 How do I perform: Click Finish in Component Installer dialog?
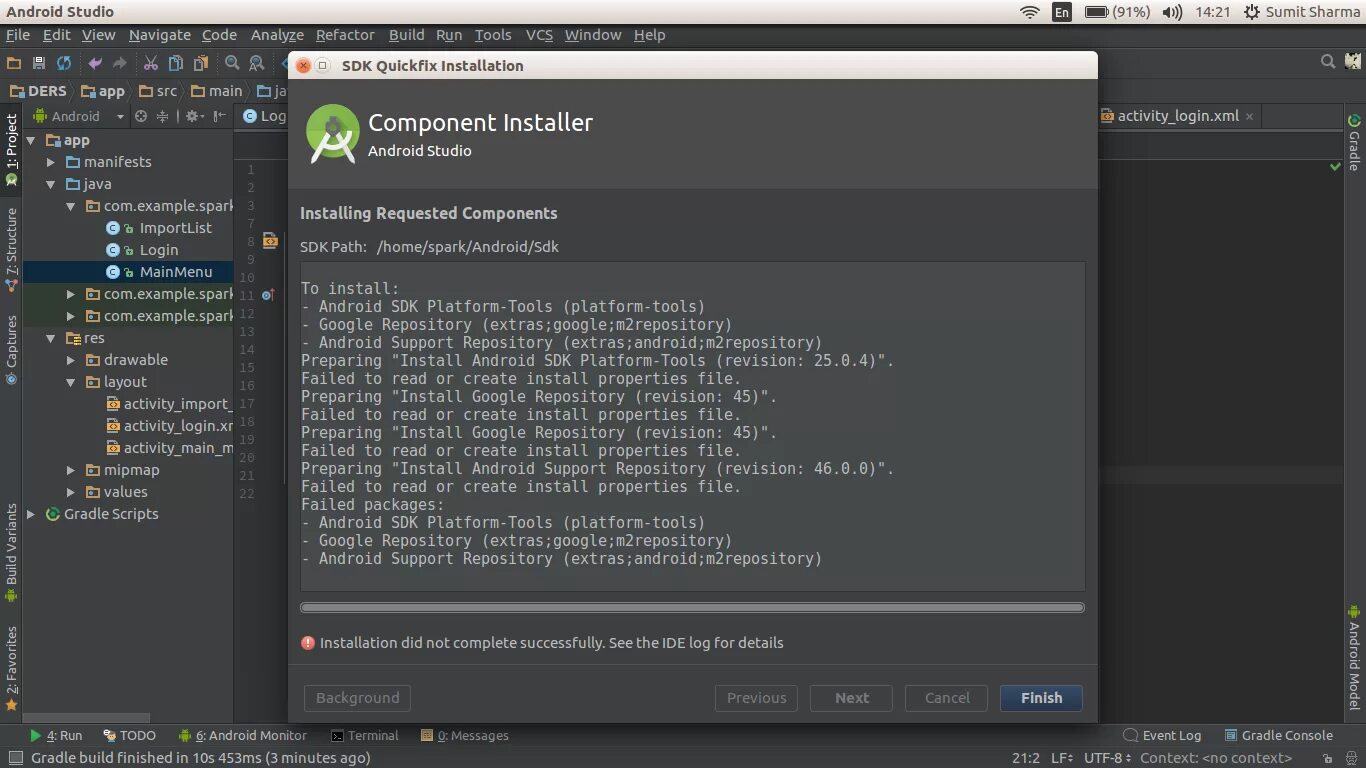[x=1041, y=698]
